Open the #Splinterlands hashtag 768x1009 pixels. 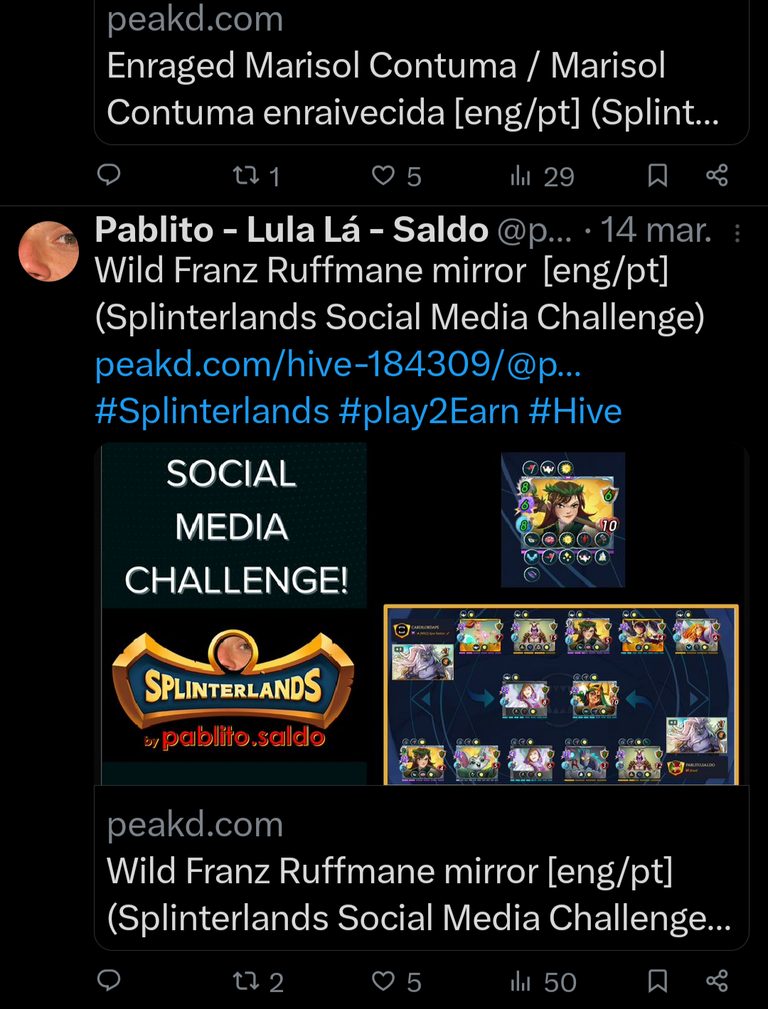click(x=212, y=411)
